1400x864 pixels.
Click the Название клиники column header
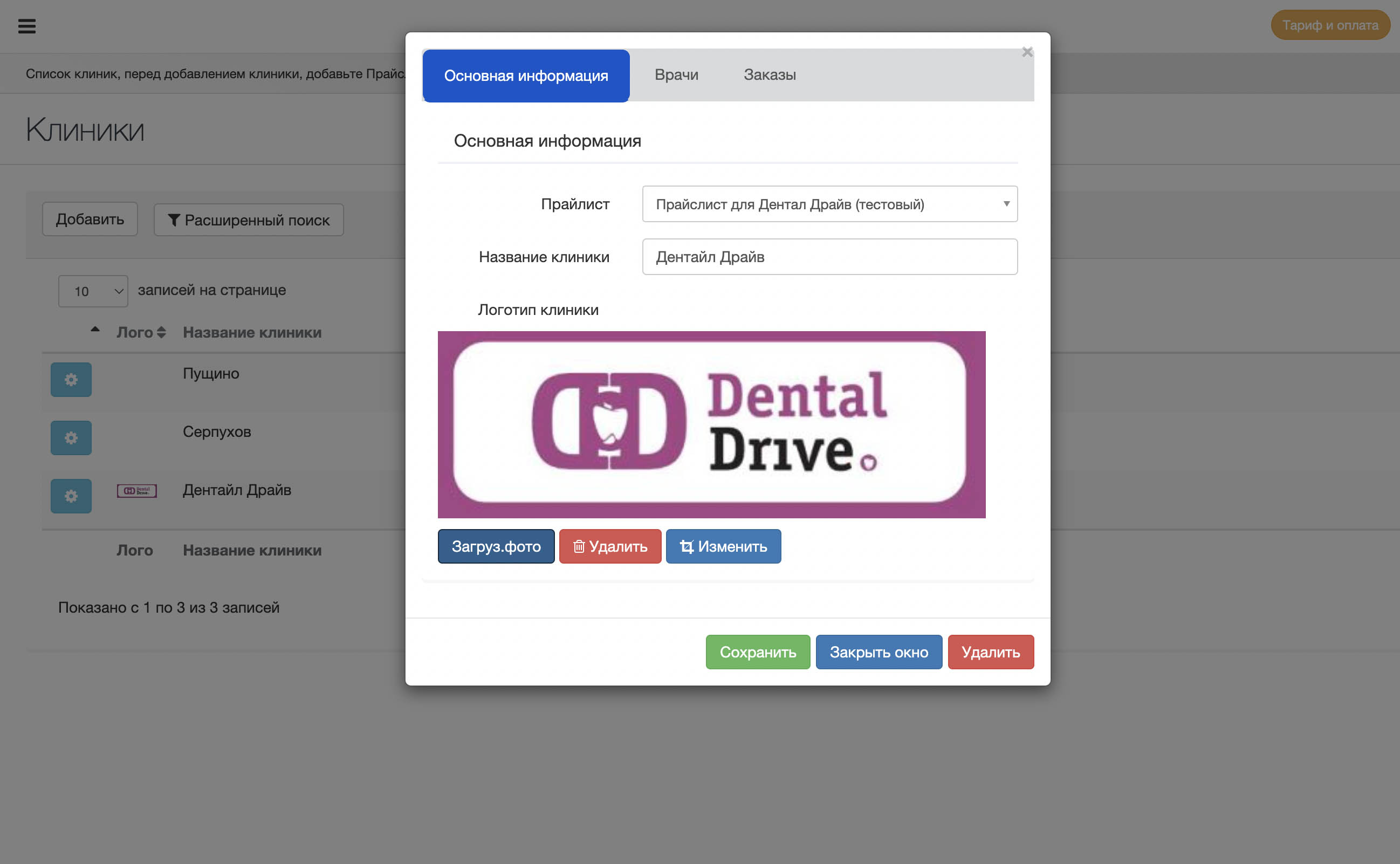coord(252,332)
